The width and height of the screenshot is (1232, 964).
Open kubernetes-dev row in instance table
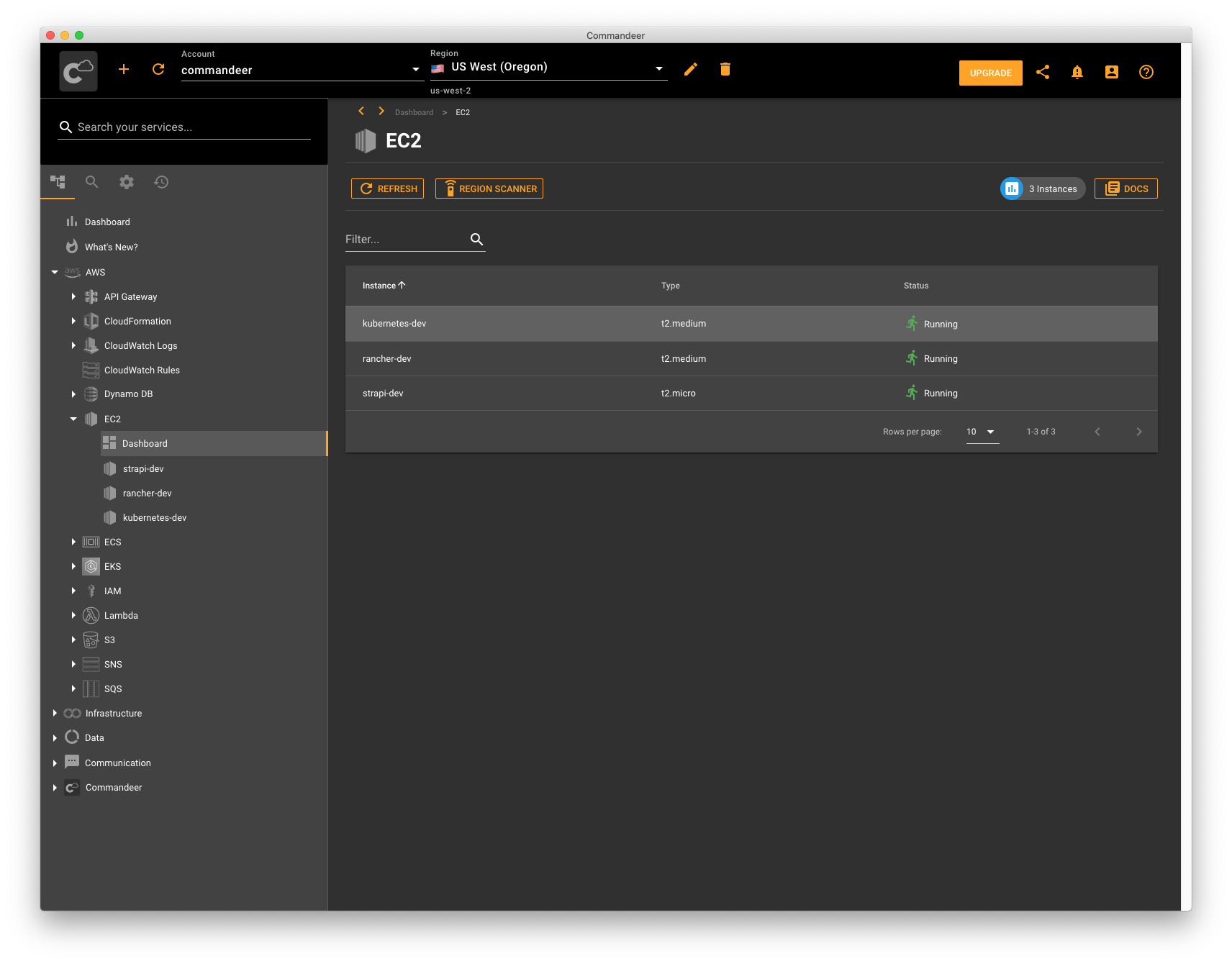click(751, 324)
